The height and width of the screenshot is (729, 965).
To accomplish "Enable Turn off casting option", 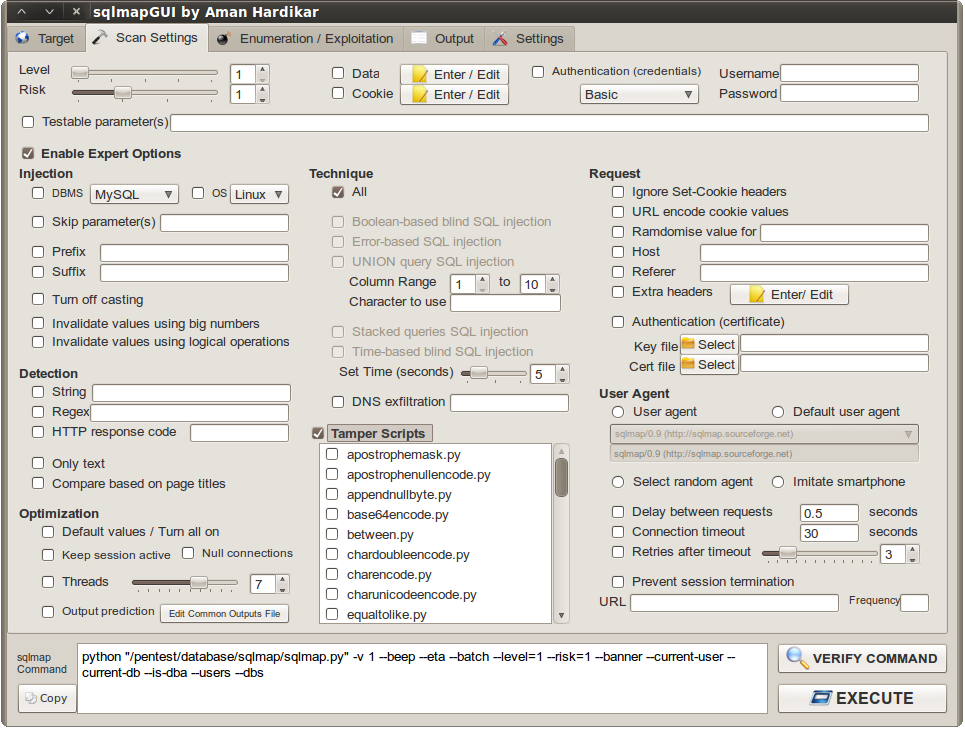I will (38, 299).
